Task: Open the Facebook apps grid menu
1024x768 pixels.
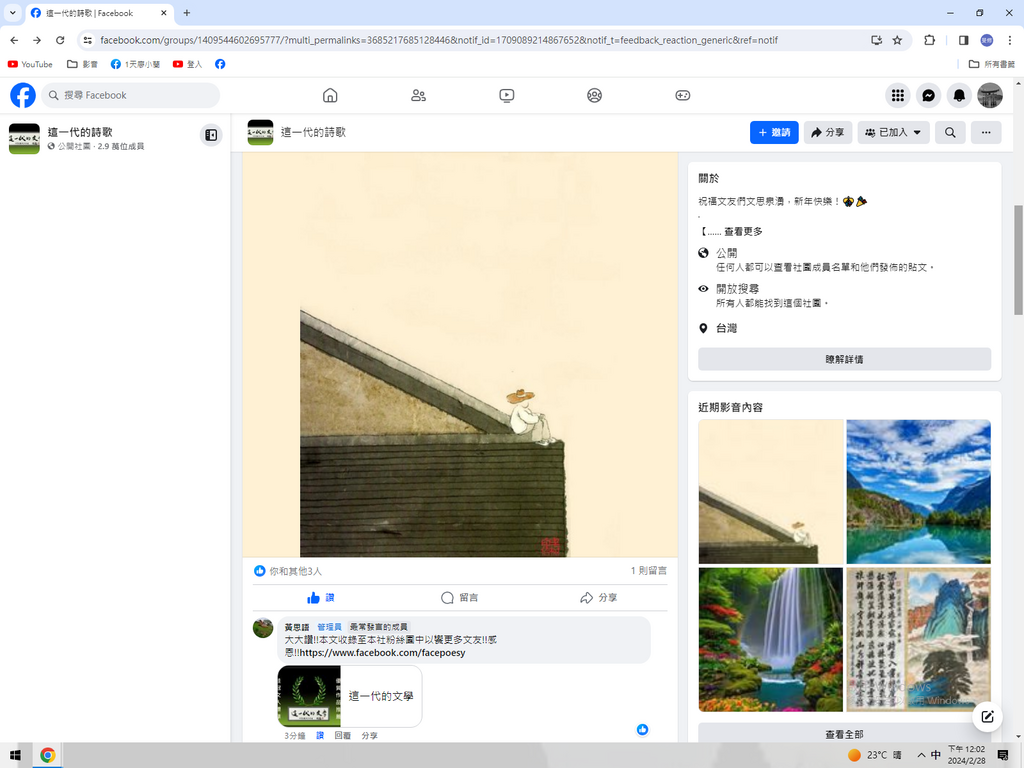Action: tap(897, 95)
